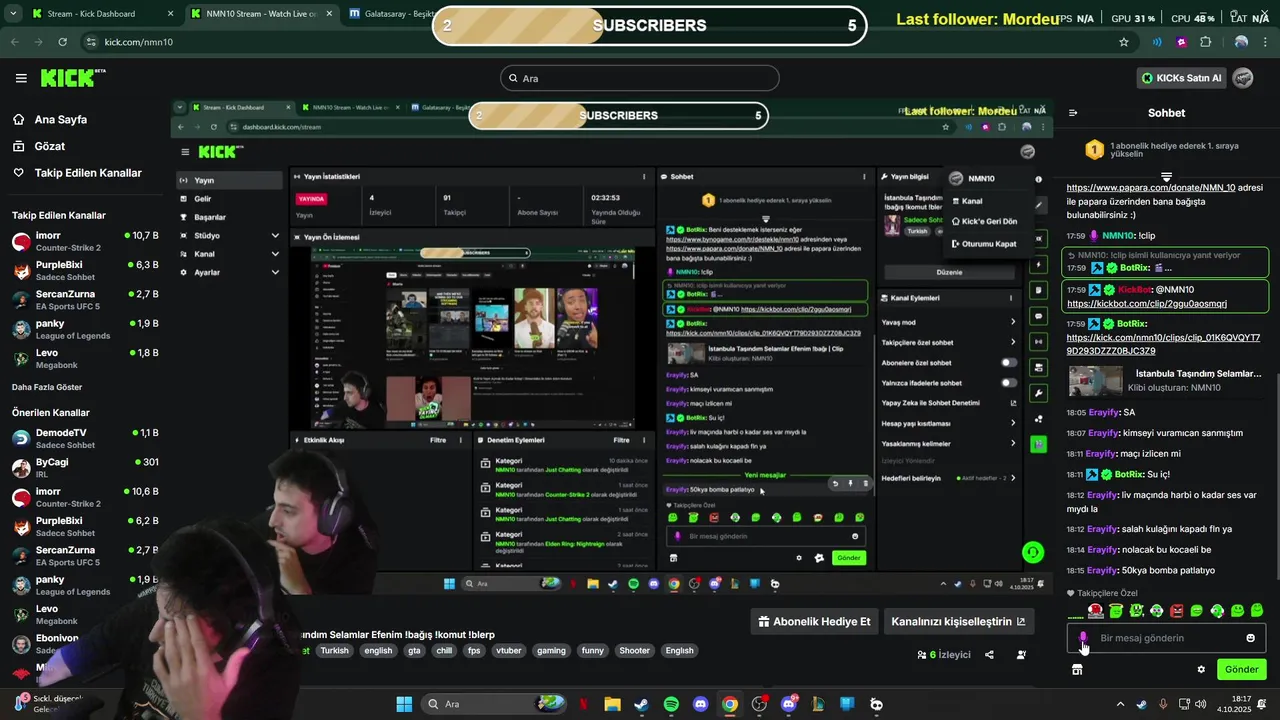1280x720 pixels.
Task: Open the volume icon in the system tray
Action: tap(1199, 704)
